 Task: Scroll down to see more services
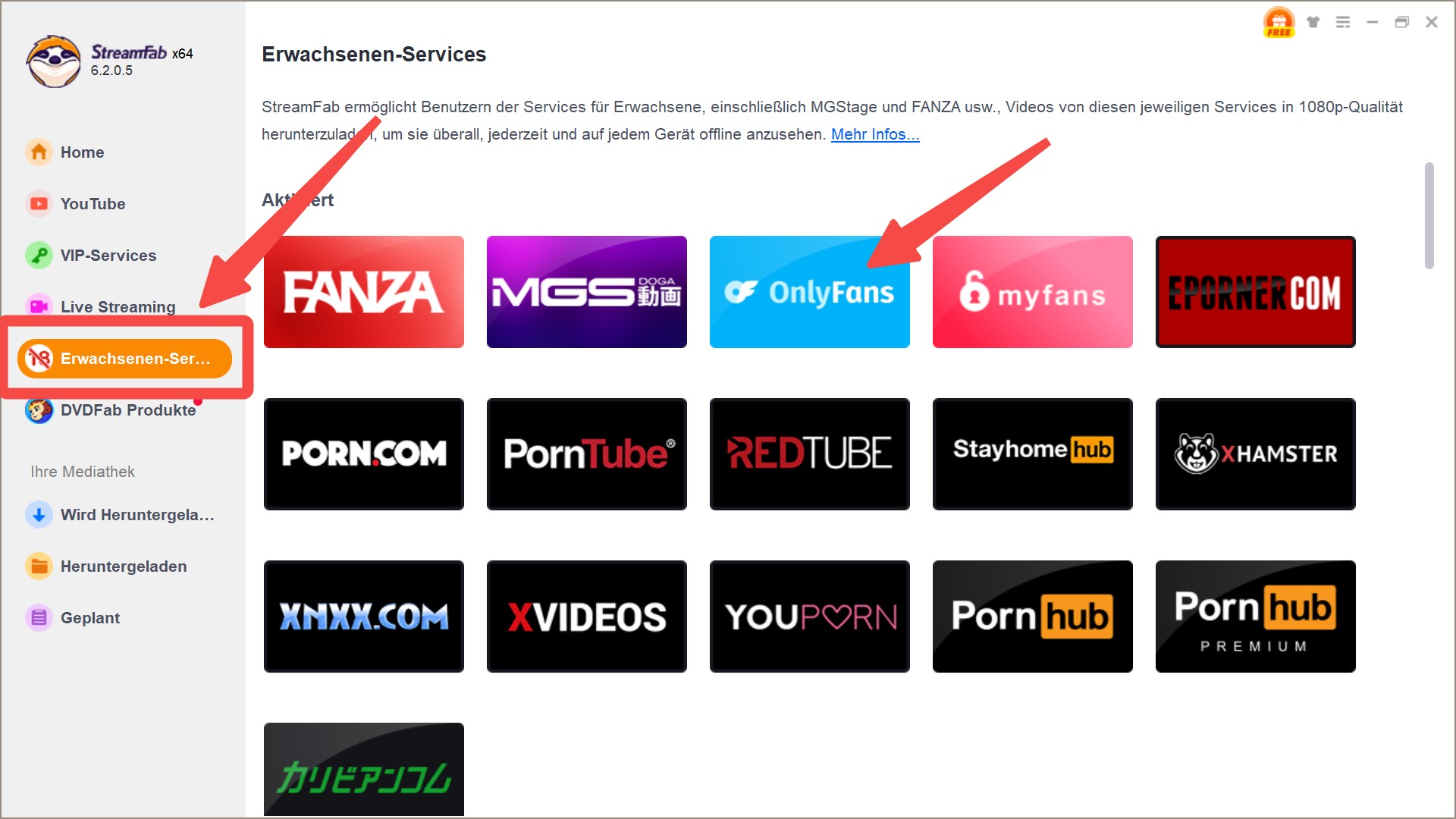pyautogui.click(x=1438, y=600)
